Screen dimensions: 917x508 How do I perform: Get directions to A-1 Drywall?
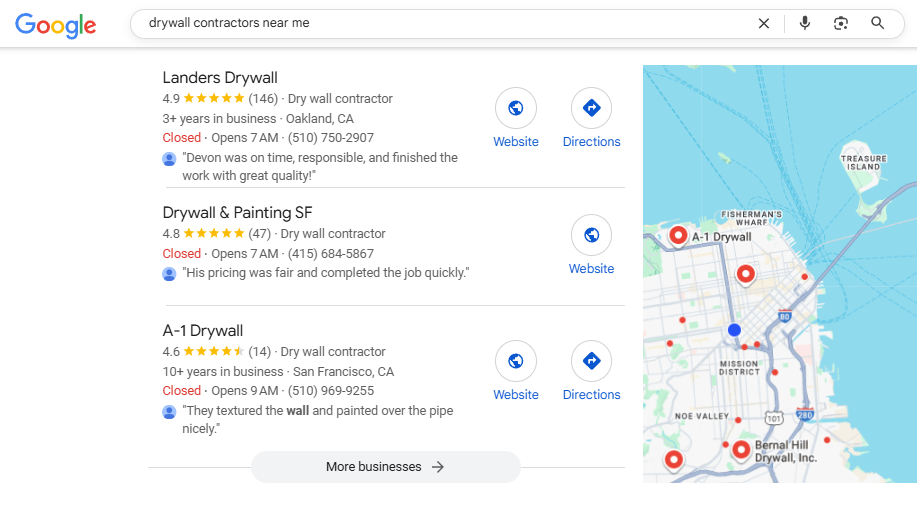[x=591, y=361]
